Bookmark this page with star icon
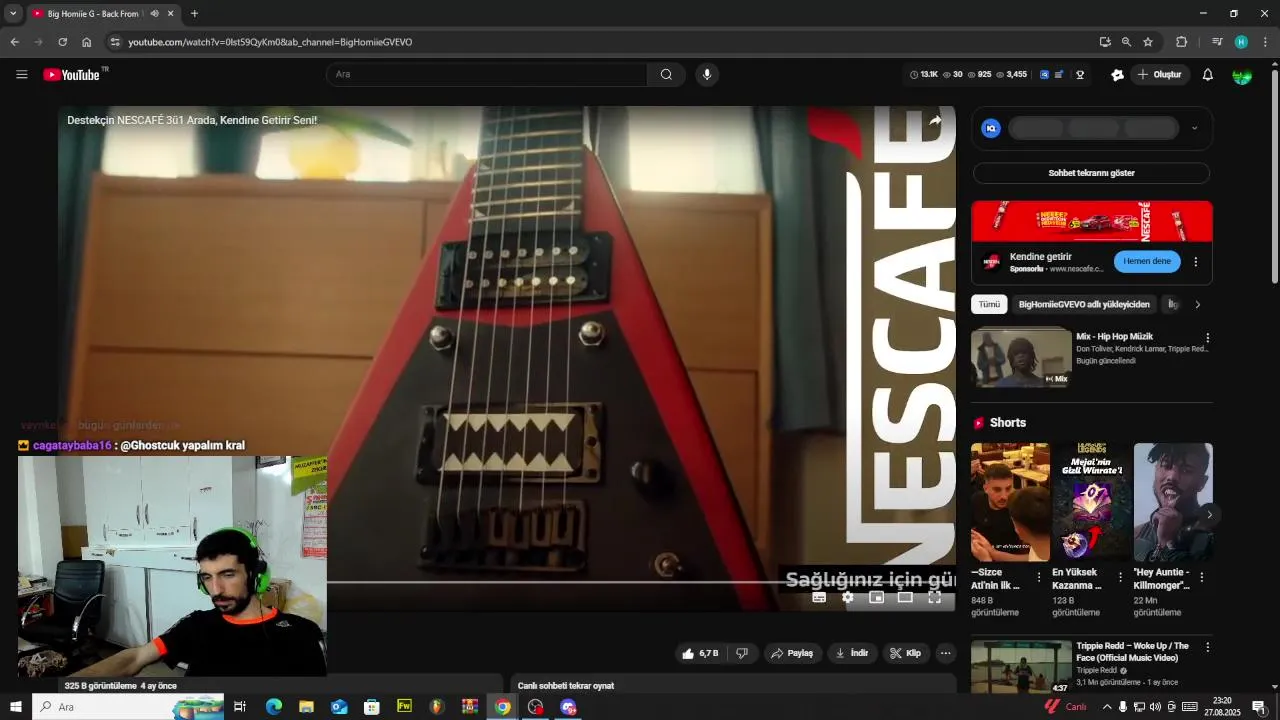Screen dimensions: 1280x720 point(1148,42)
